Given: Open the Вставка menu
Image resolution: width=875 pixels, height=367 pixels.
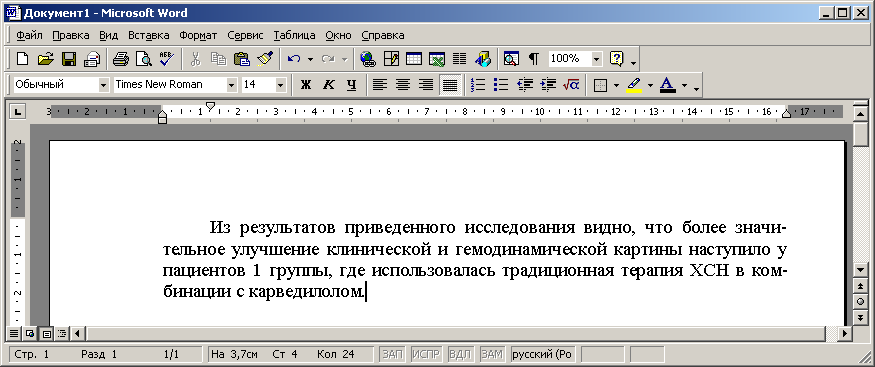Looking at the screenshot, I should [x=148, y=35].
